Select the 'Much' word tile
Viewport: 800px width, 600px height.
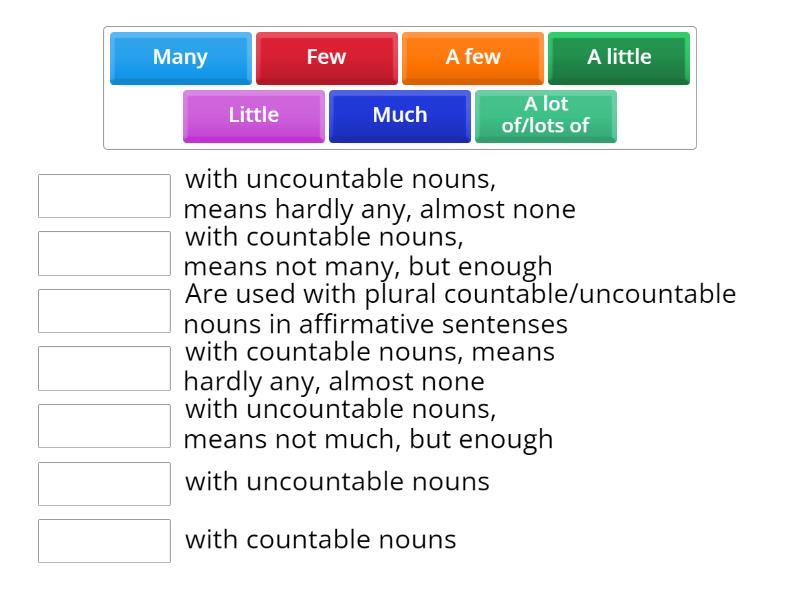pyautogui.click(x=399, y=115)
